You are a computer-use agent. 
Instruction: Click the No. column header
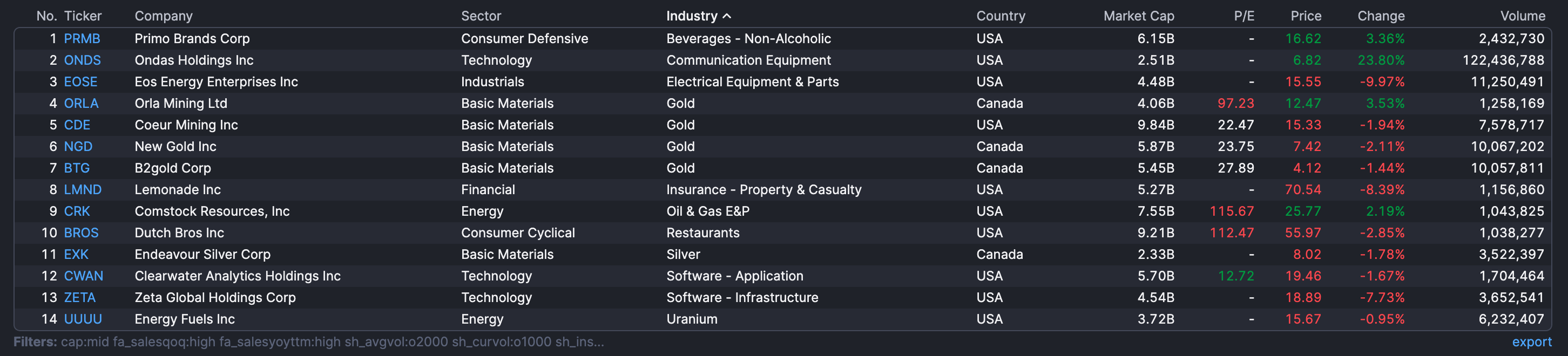pos(46,16)
